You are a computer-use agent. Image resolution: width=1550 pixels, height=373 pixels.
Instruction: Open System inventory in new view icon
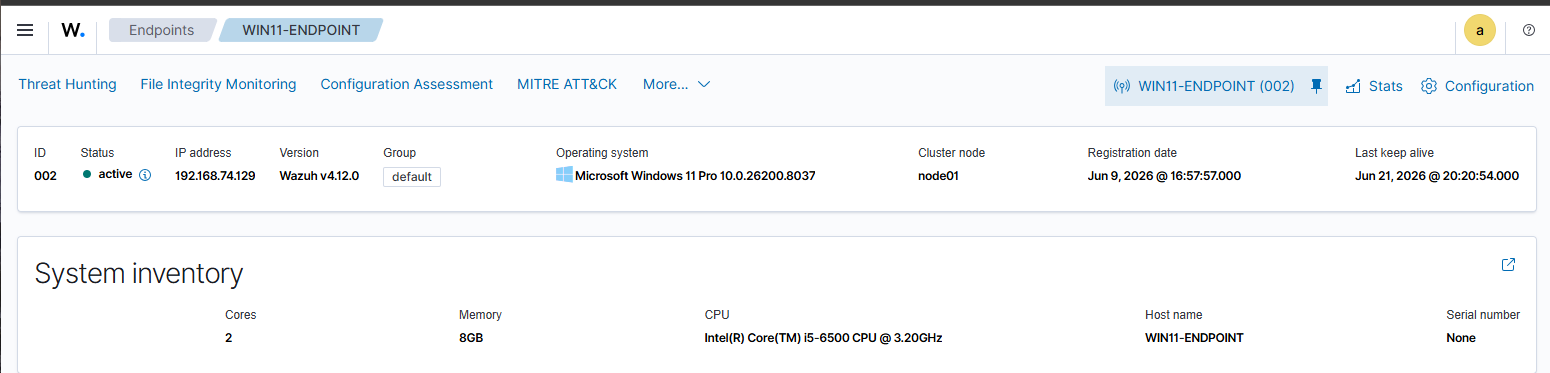[x=1508, y=265]
